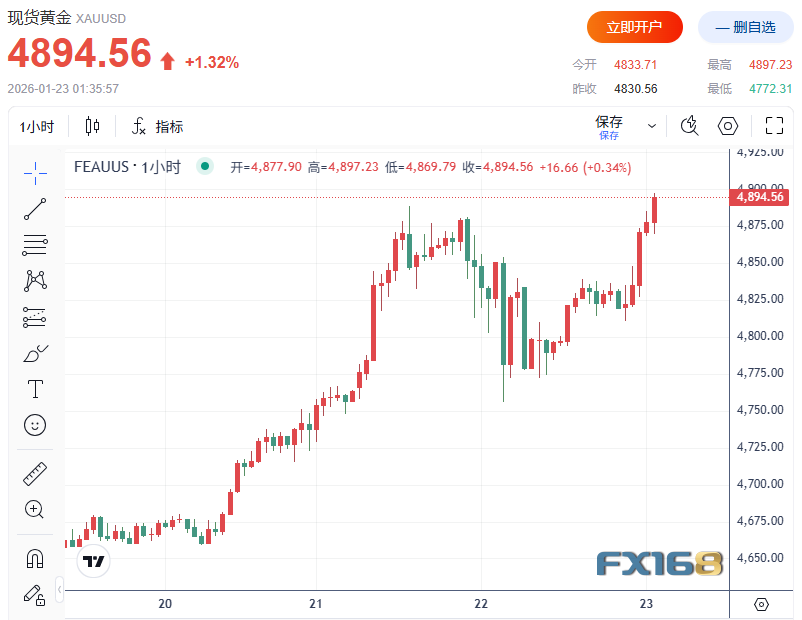Open the candlestick chart type selector

(93, 126)
